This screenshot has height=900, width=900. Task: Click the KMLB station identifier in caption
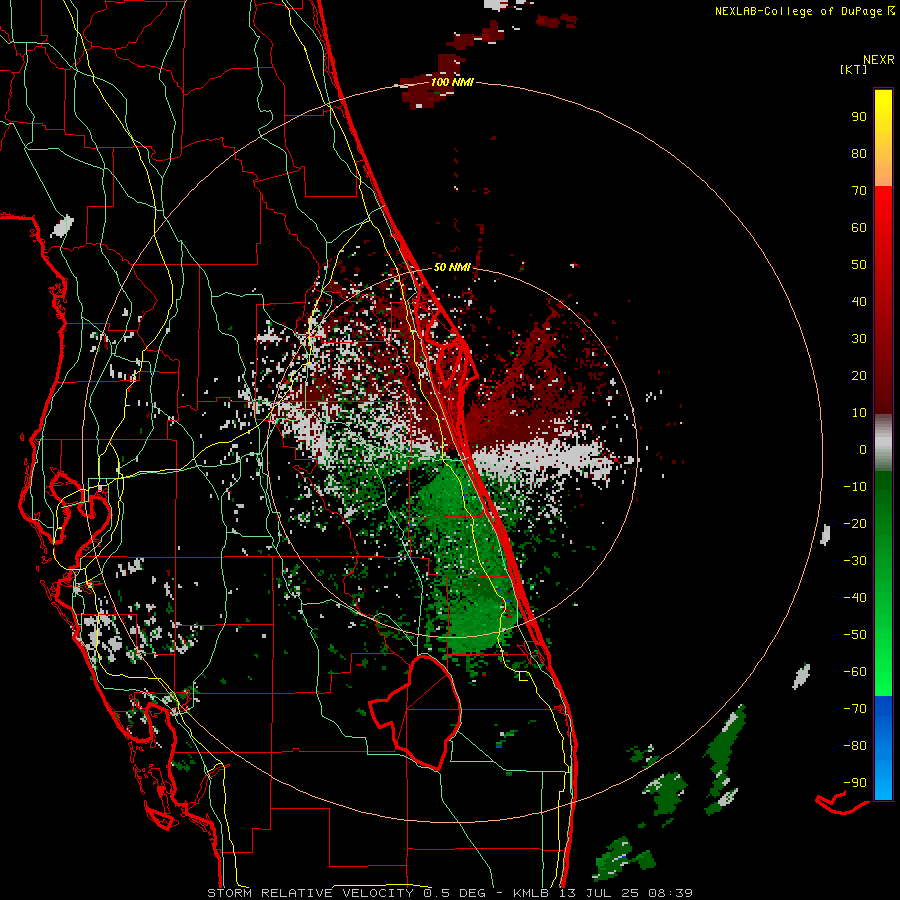[x=531, y=893]
